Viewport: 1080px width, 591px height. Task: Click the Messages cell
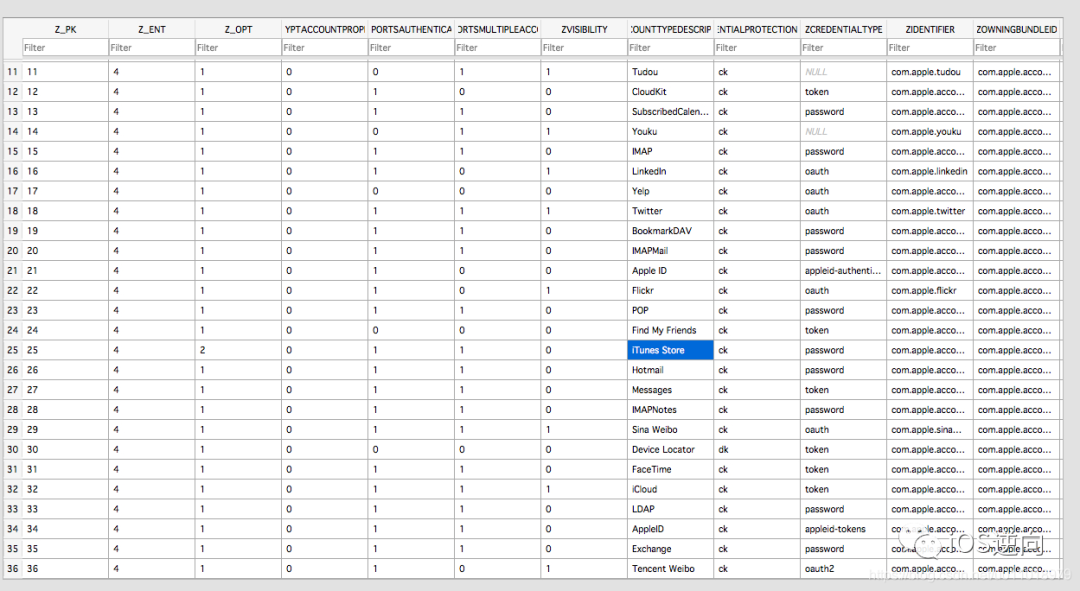pyautogui.click(x=670, y=390)
